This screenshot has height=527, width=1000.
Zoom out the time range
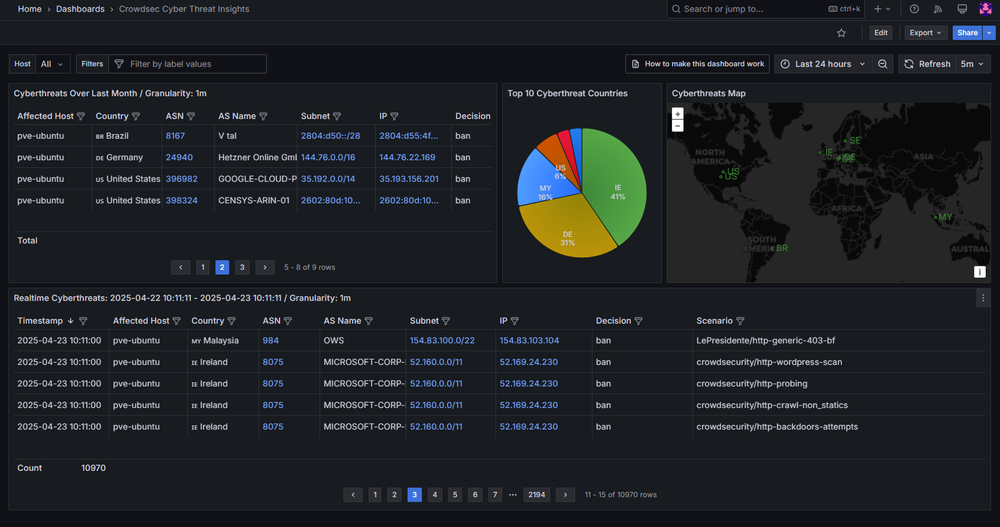tap(883, 64)
